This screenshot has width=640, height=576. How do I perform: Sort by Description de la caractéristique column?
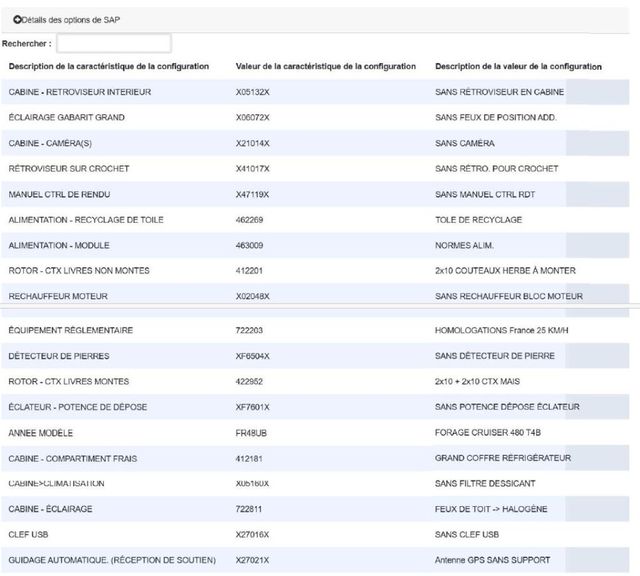point(109,66)
